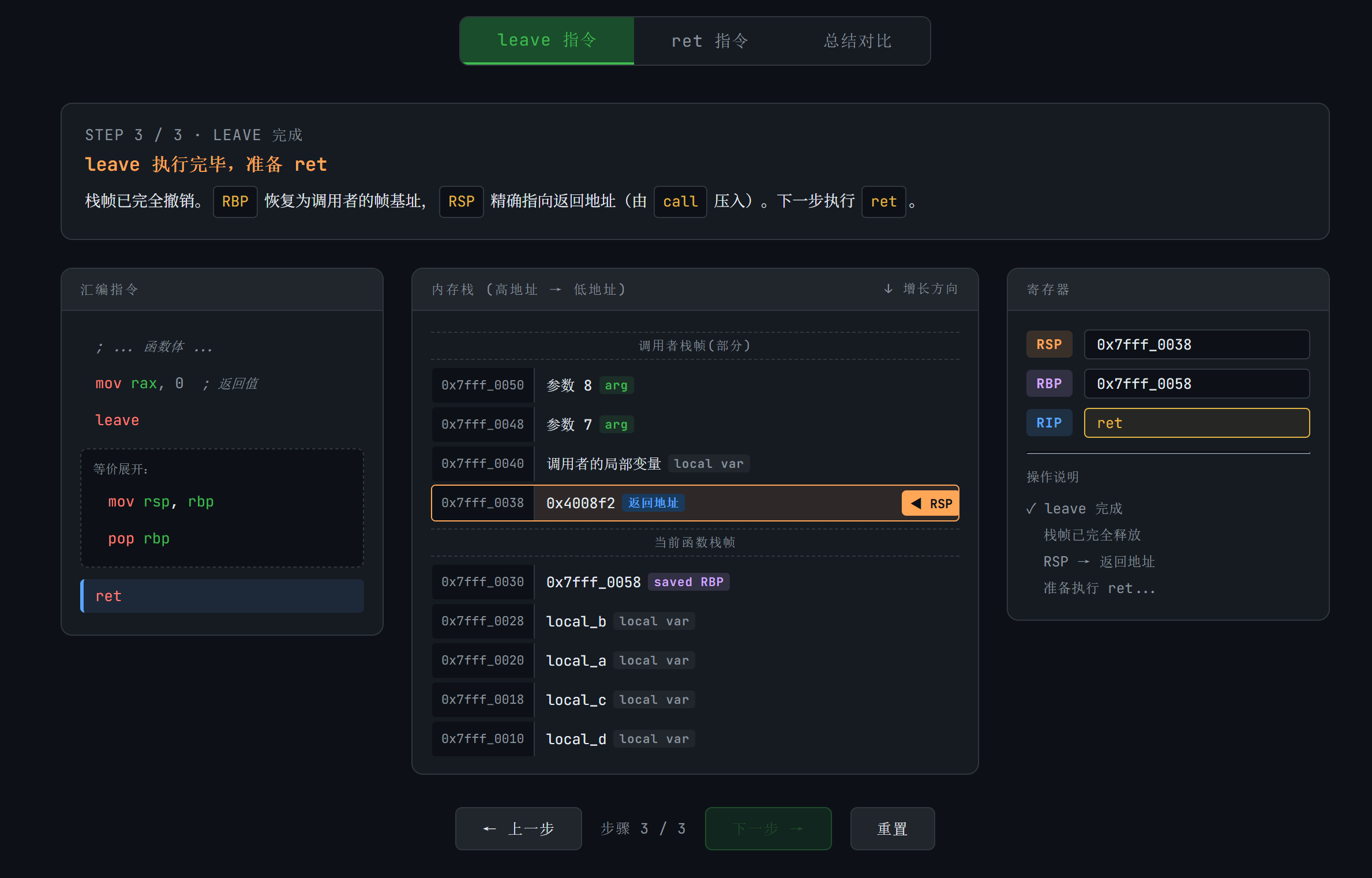
Task: Click the disabled 下一步 button
Action: pos(767,828)
